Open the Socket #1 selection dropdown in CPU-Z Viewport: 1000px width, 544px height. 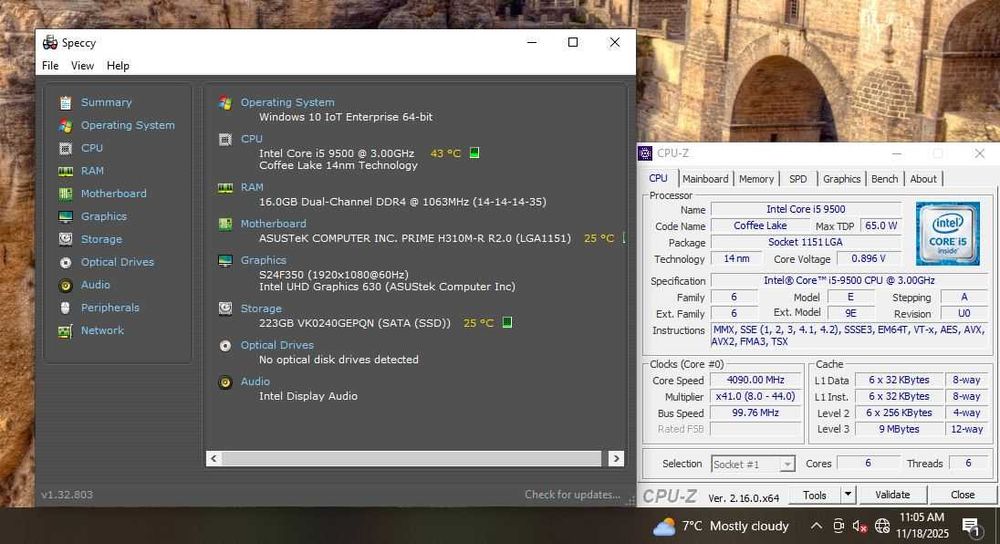pyautogui.click(x=753, y=464)
